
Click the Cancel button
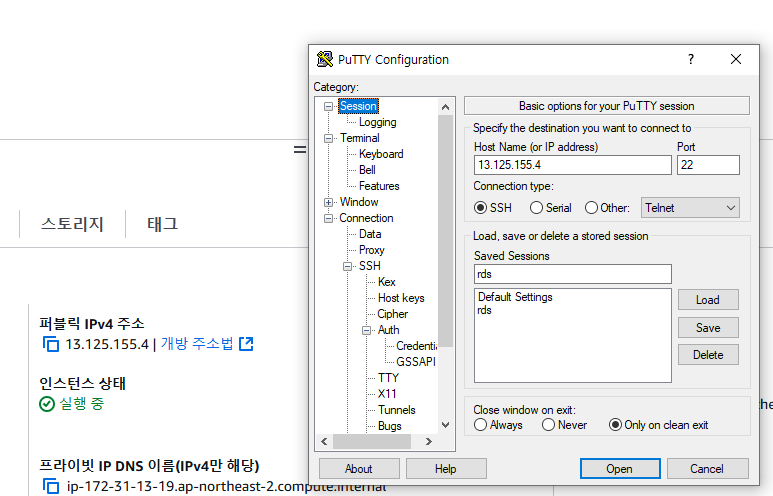point(707,468)
